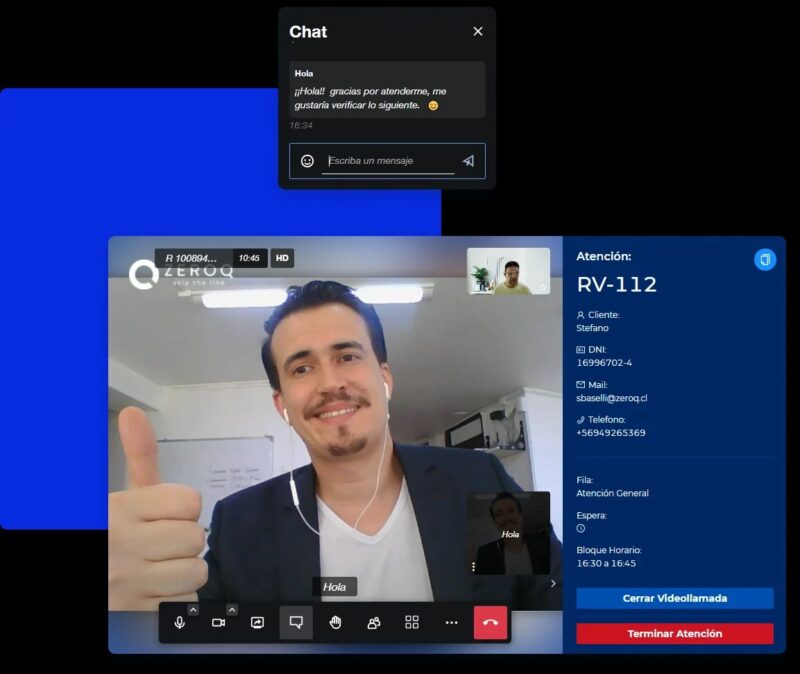Mute the microphone in the call toolbar
The height and width of the screenshot is (674, 800).
pyautogui.click(x=179, y=622)
